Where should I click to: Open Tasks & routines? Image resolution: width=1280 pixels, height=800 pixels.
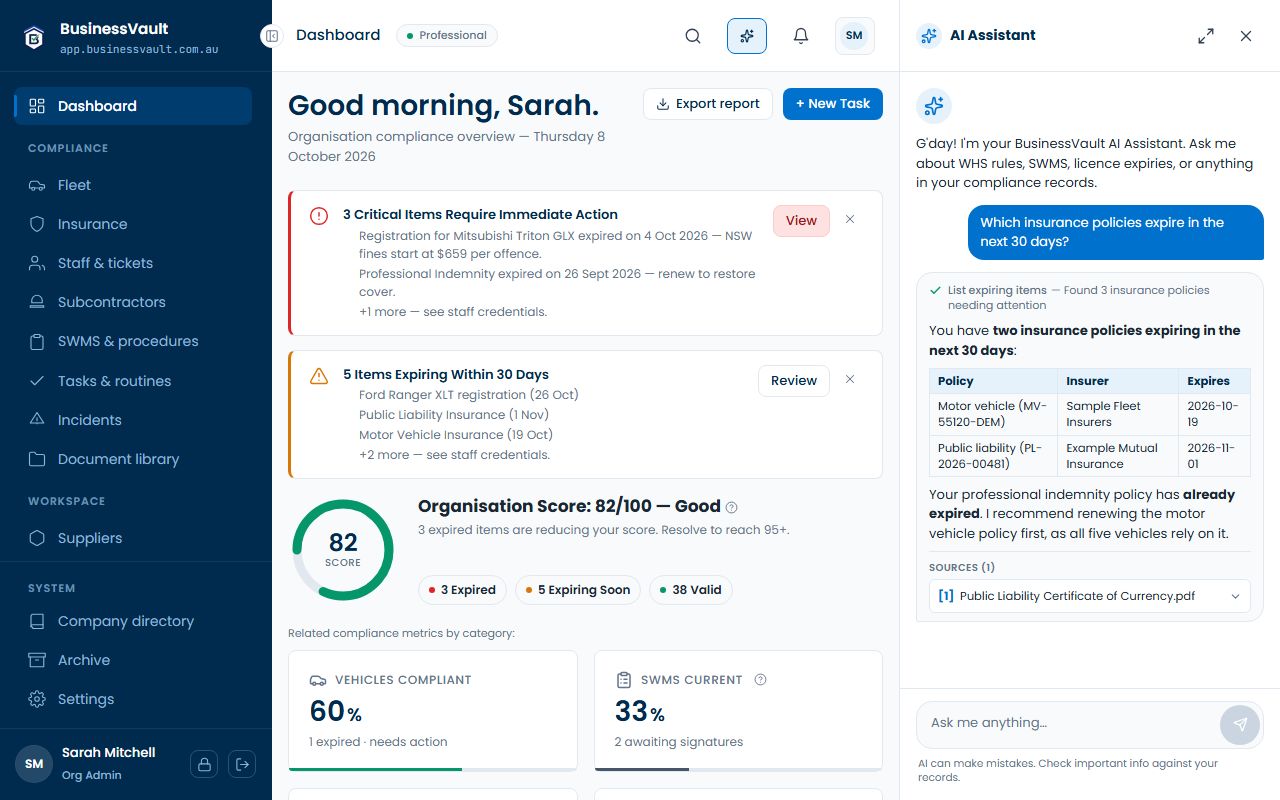pos(133,381)
